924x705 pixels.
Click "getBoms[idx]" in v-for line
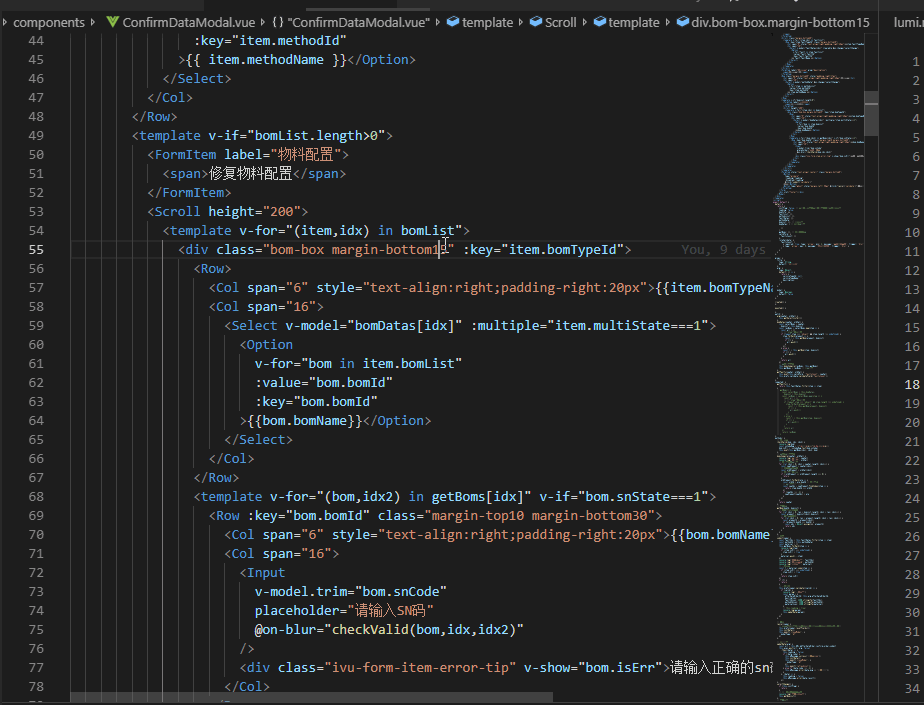click(477, 496)
